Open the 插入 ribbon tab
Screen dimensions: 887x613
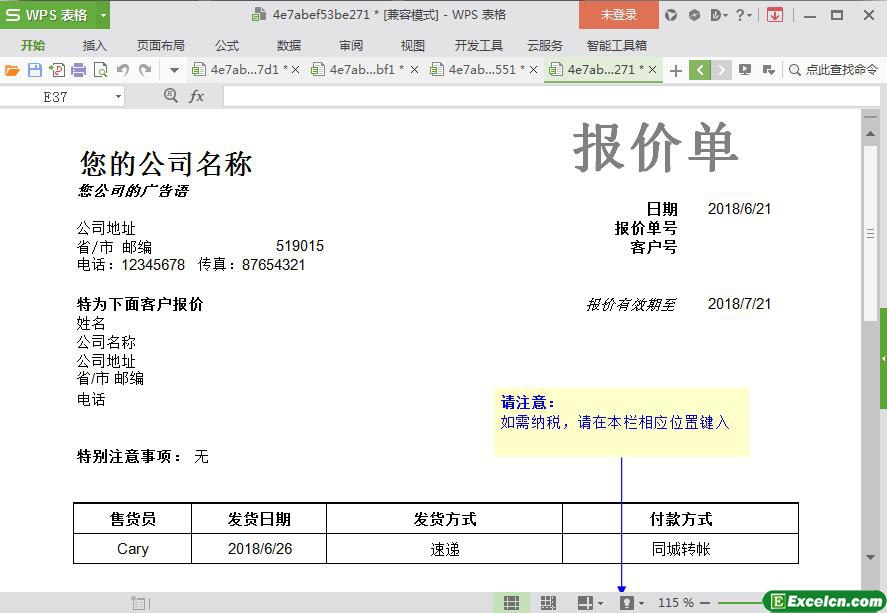(95, 45)
